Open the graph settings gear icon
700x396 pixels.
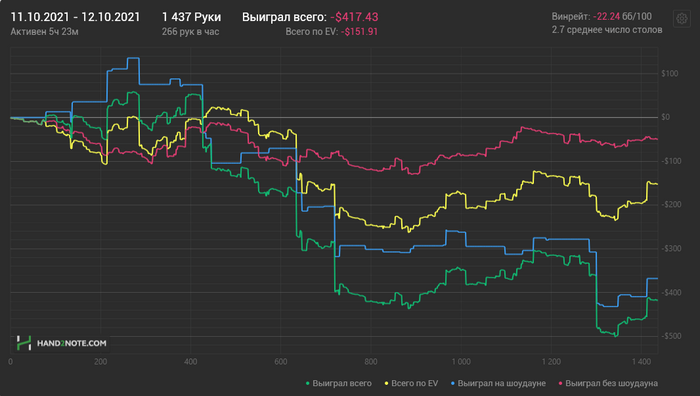click(681, 19)
